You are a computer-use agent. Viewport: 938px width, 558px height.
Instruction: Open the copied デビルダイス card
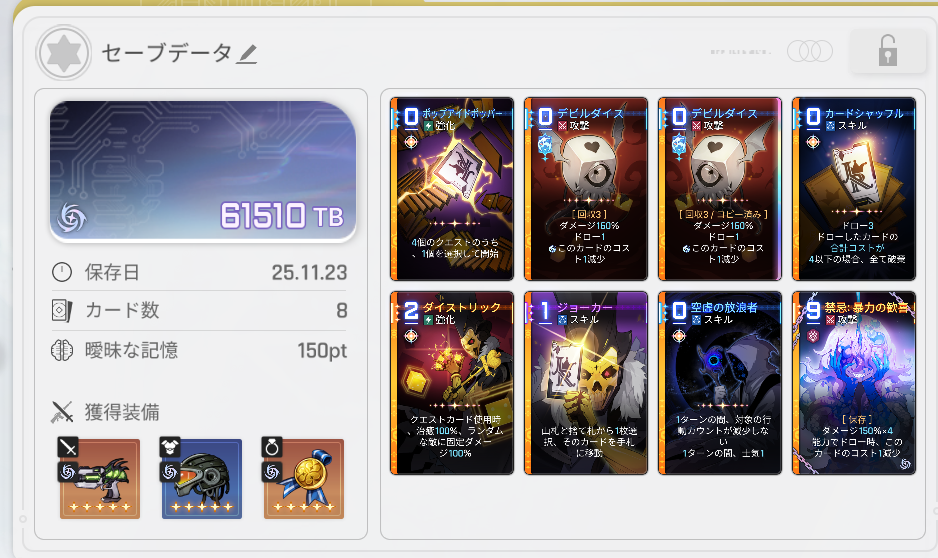point(720,189)
